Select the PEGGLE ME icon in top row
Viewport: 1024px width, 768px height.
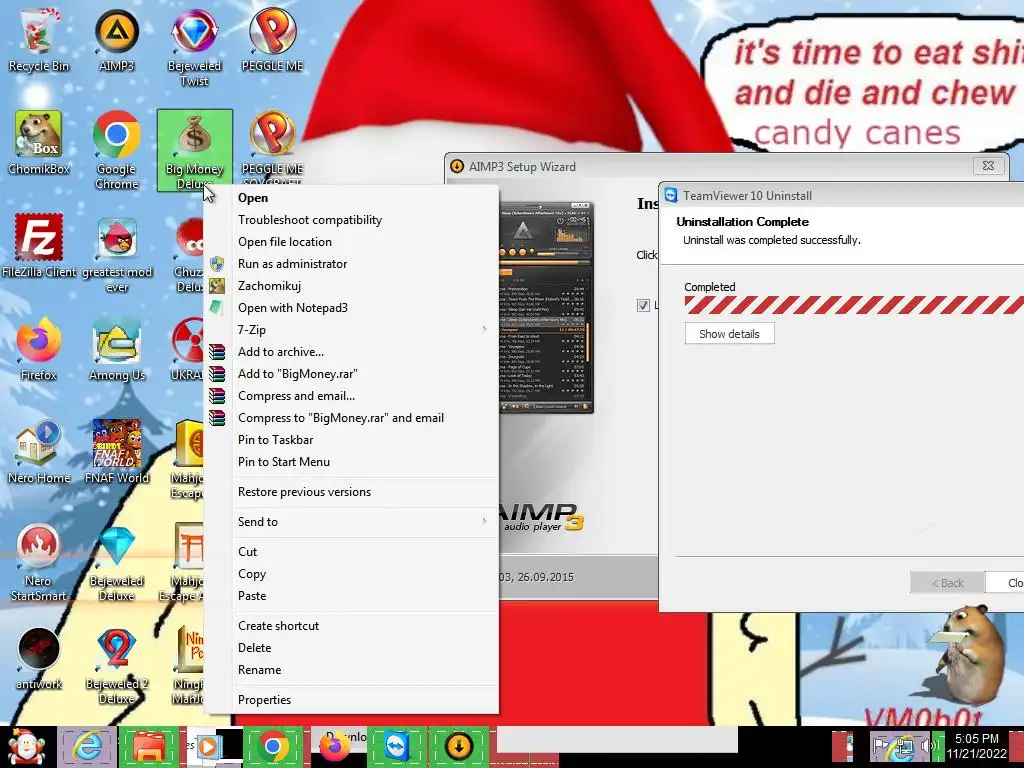point(272,40)
